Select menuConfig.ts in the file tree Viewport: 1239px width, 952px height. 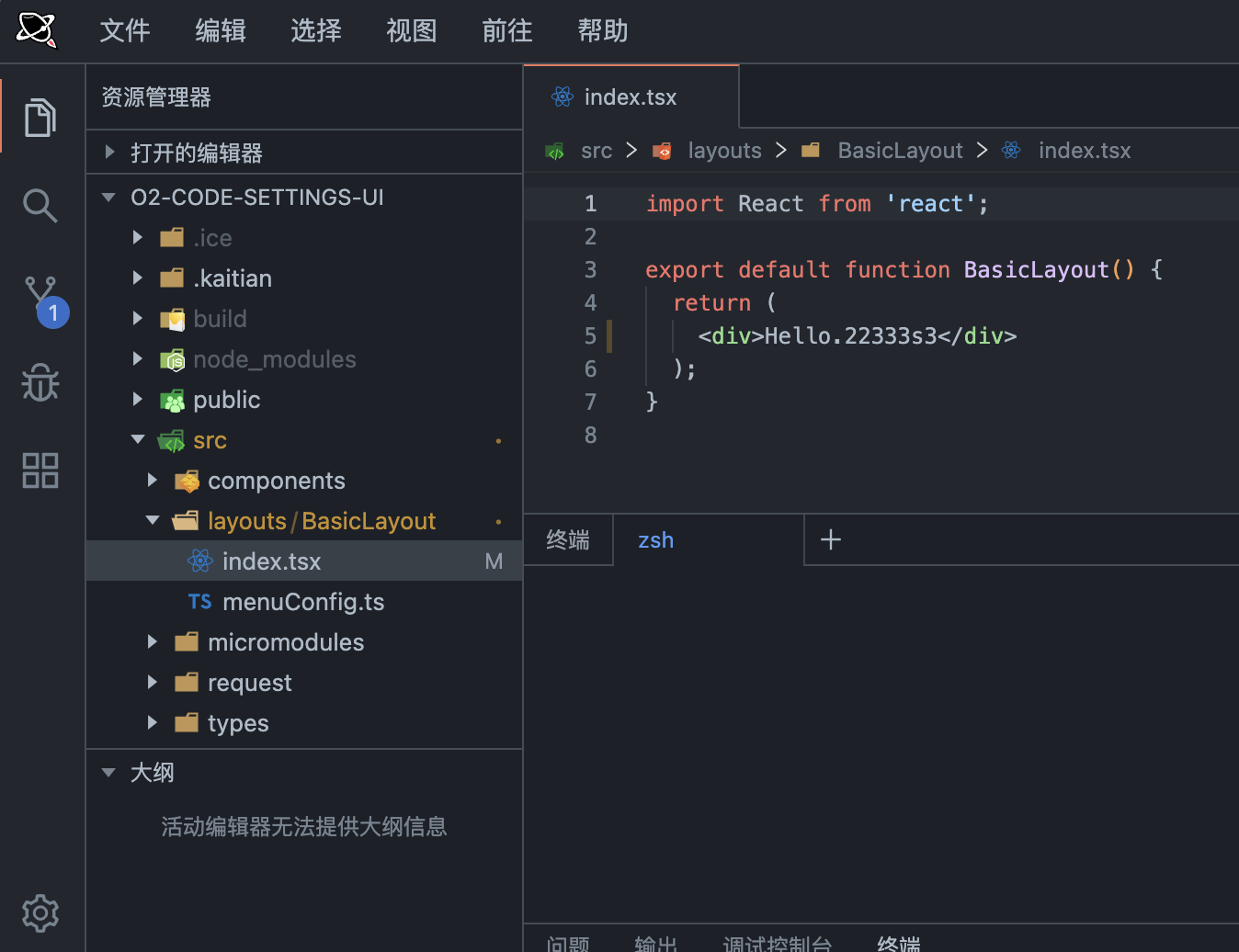pyautogui.click(x=303, y=601)
